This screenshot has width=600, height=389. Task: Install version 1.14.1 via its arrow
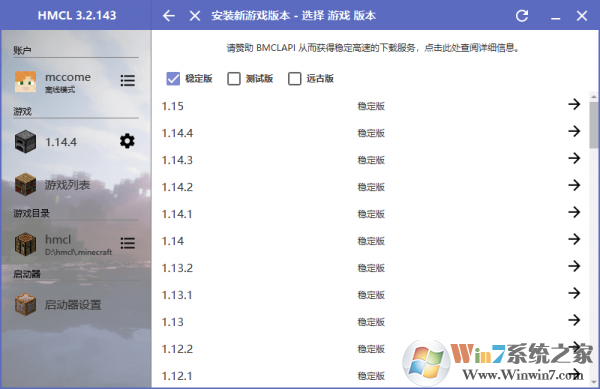[574, 212]
